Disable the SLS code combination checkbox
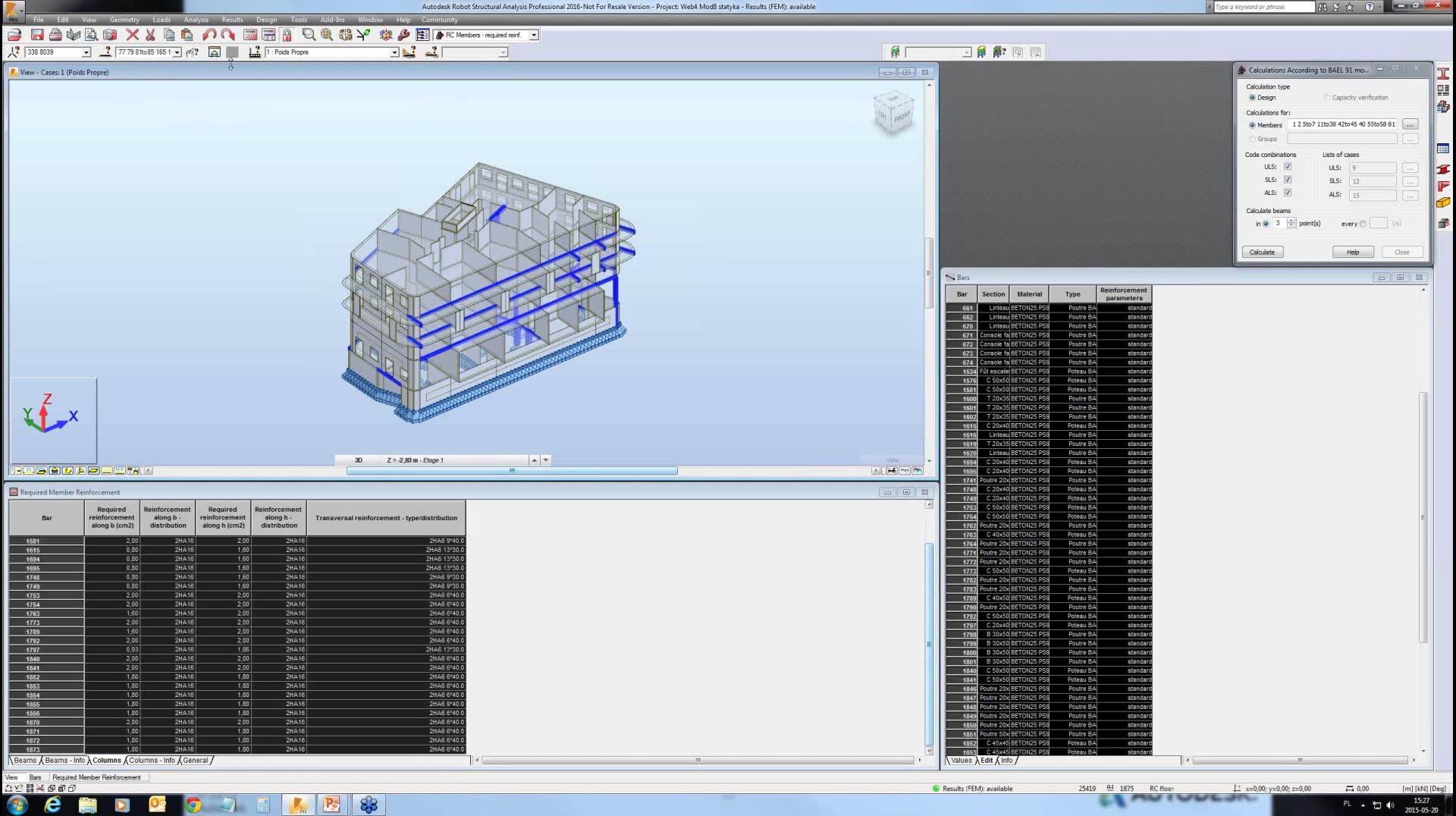 click(1288, 180)
